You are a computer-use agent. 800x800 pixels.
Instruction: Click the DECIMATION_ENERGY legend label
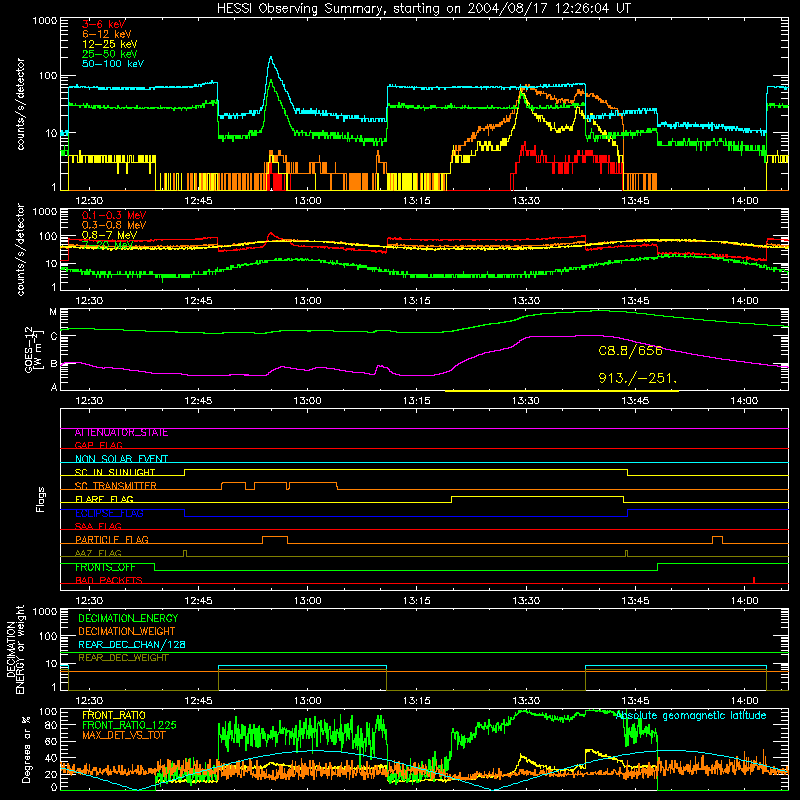click(128, 618)
